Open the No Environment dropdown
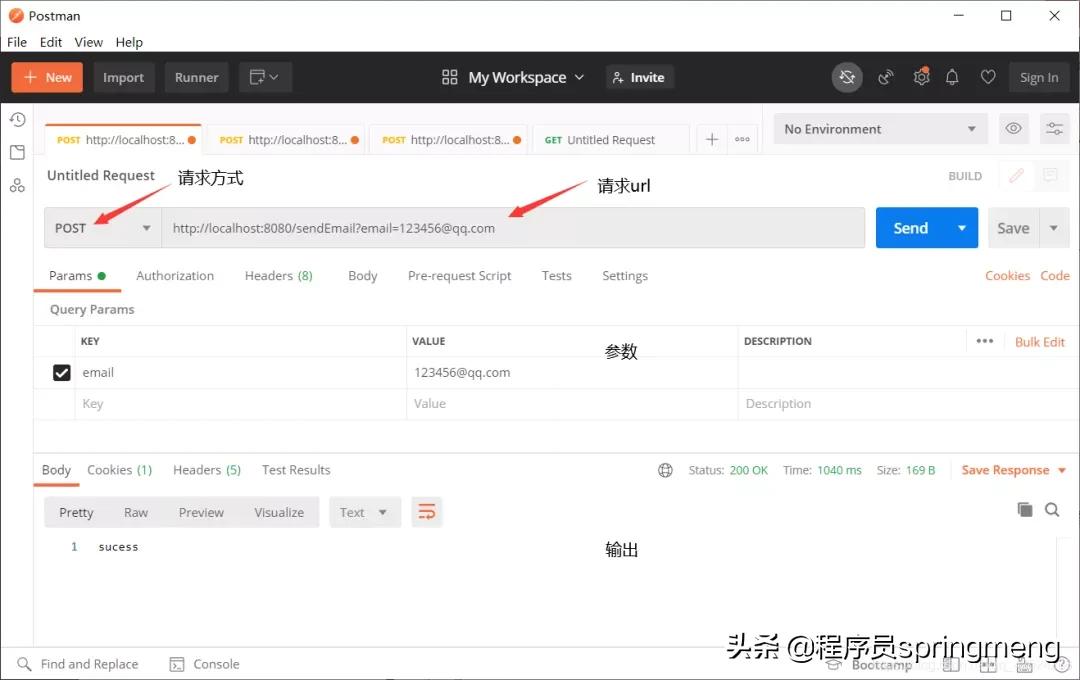The height and width of the screenshot is (680, 1080). point(880,128)
